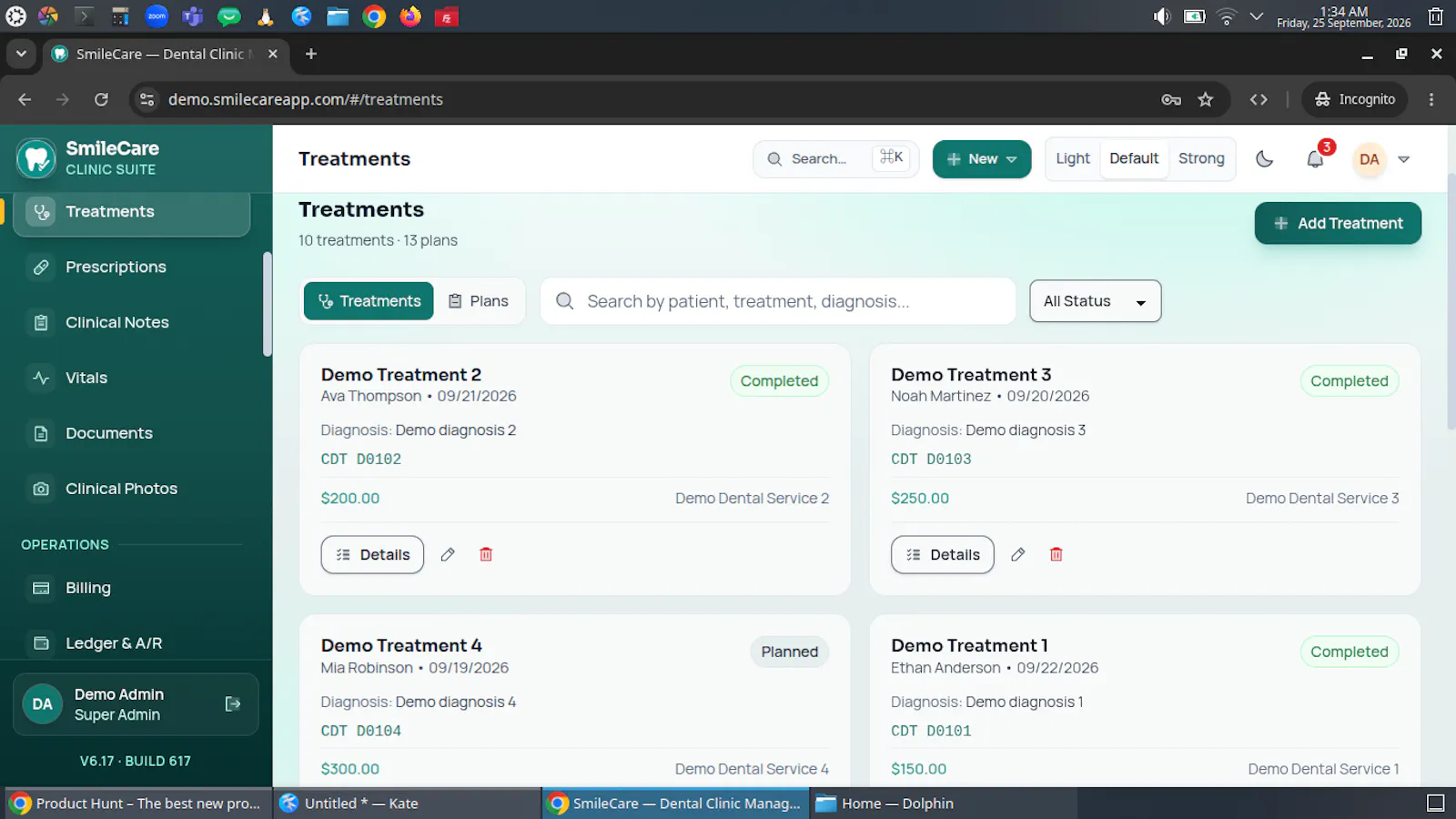The width and height of the screenshot is (1456, 819).
Task: Open the notifications bell
Action: [x=1315, y=159]
